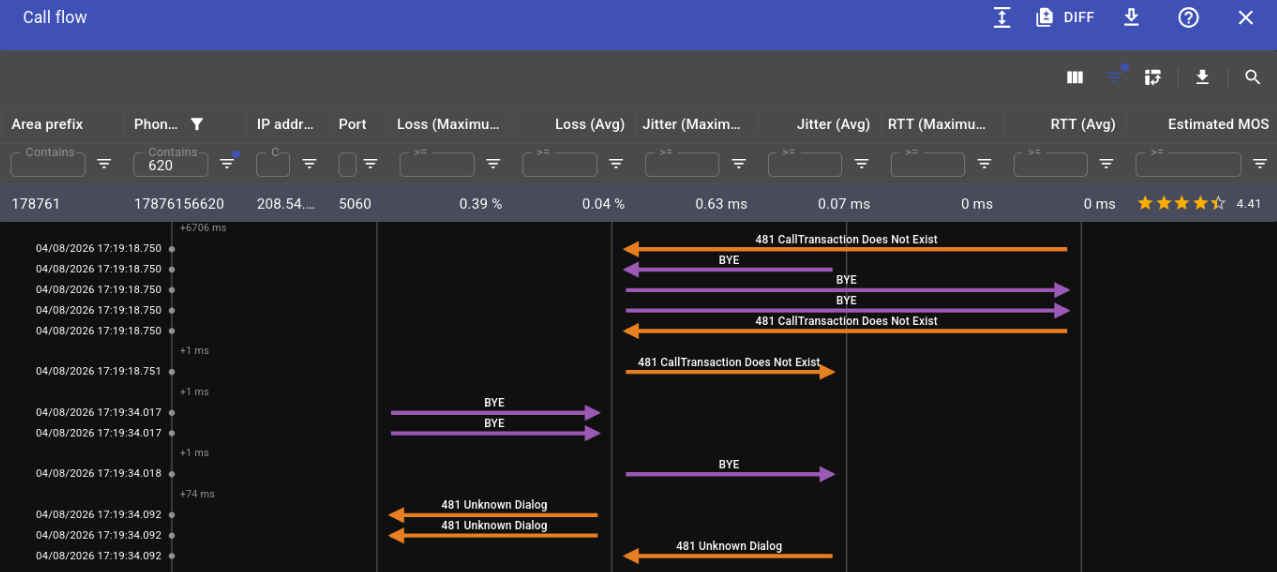Sort by Port column header
The height and width of the screenshot is (572, 1277).
pyautogui.click(x=352, y=124)
